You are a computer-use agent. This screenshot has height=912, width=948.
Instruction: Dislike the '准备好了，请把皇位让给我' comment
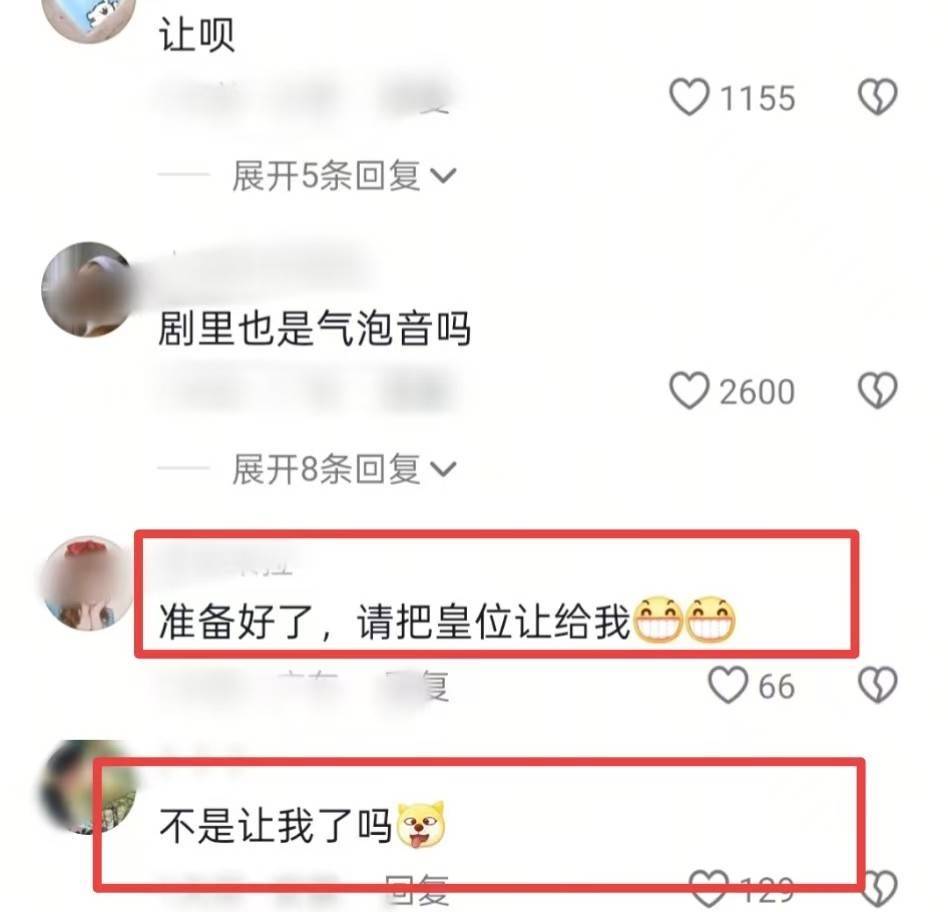pos(877,685)
